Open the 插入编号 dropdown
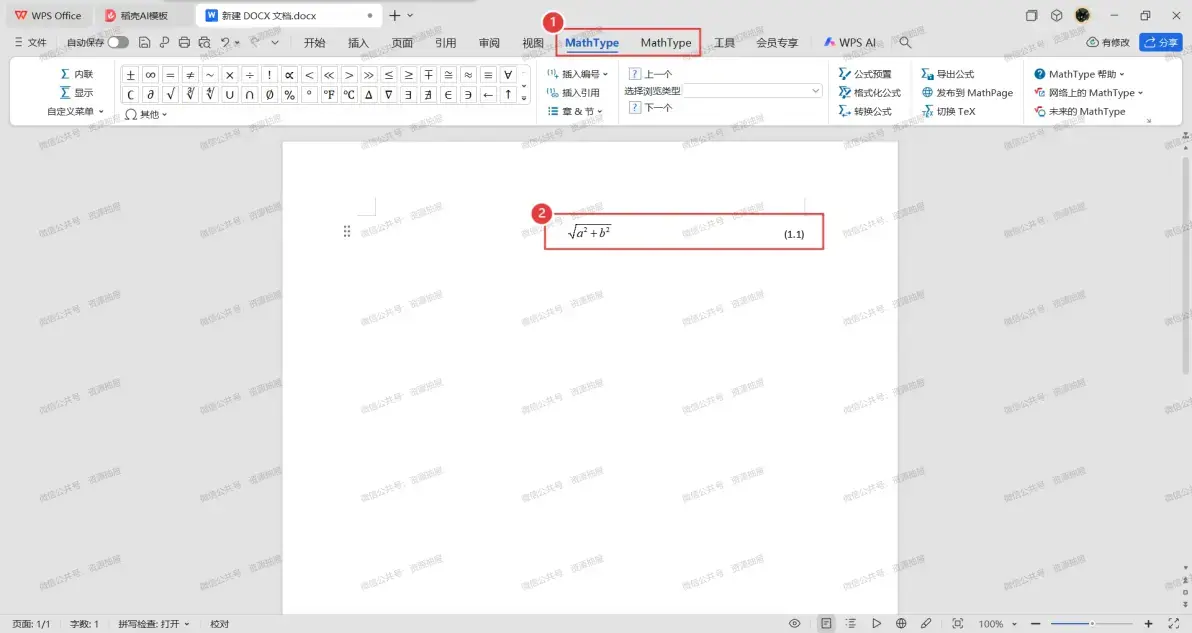Screen dimensions: 1192x633 (578, 74)
